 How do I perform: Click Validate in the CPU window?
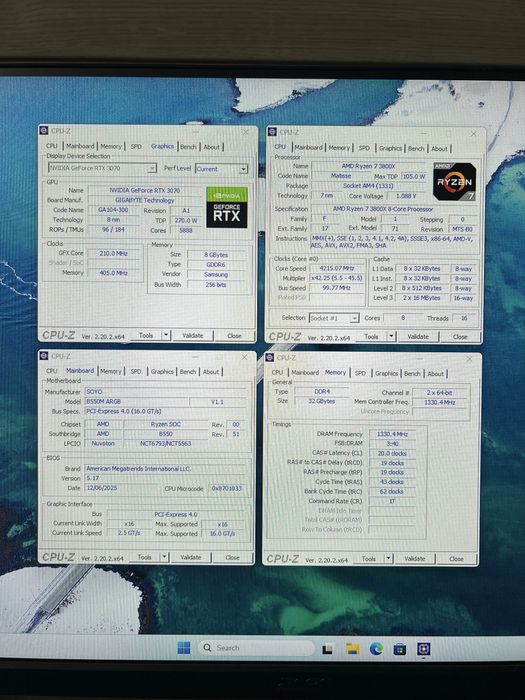coord(418,337)
